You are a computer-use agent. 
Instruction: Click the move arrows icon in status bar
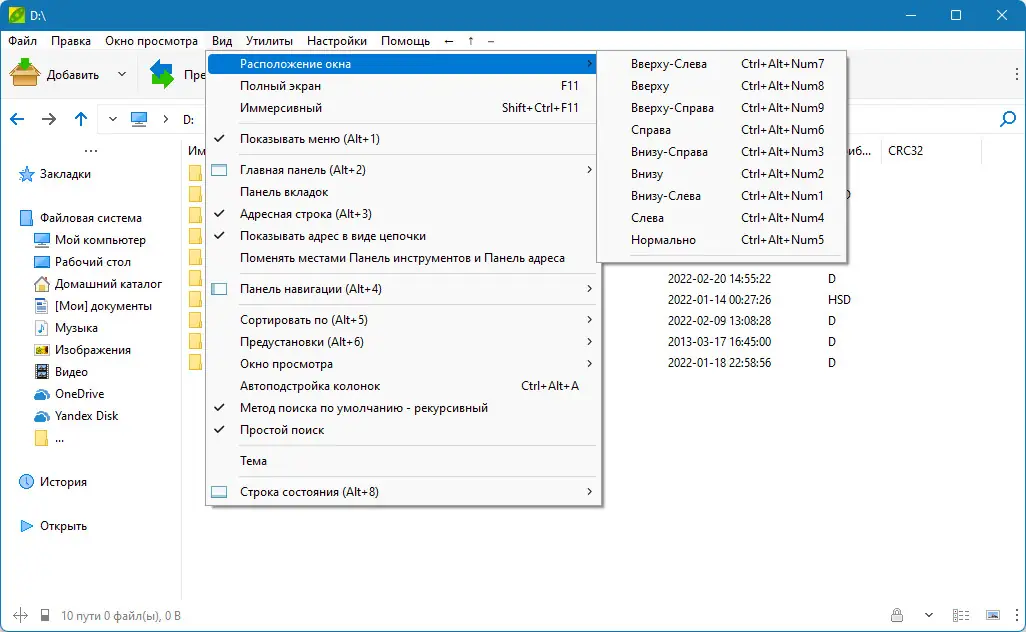point(20,616)
